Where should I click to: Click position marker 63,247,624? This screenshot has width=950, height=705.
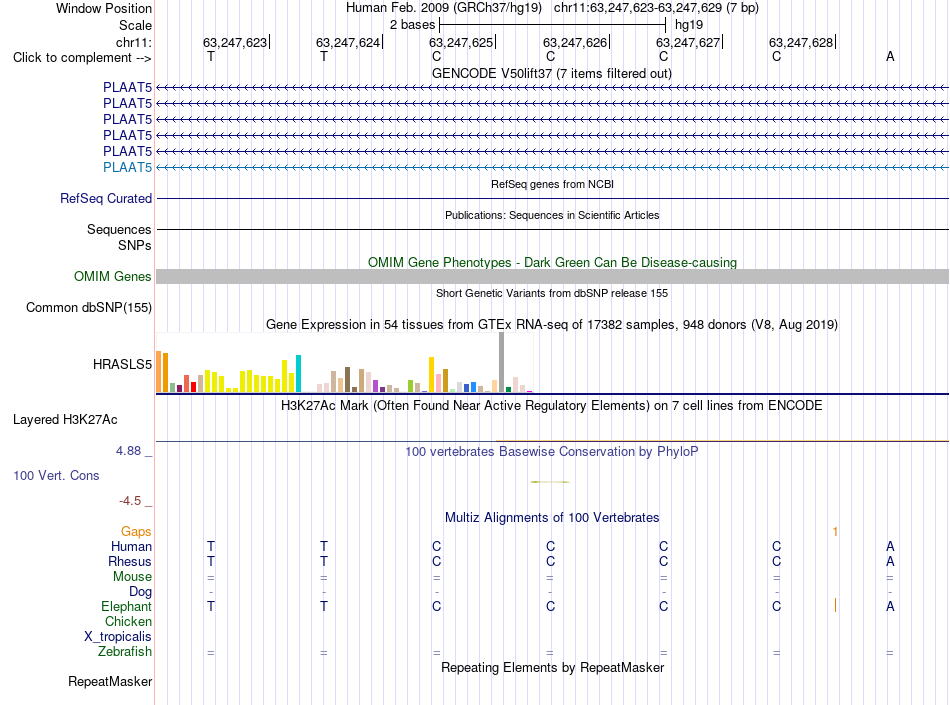tap(348, 42)
